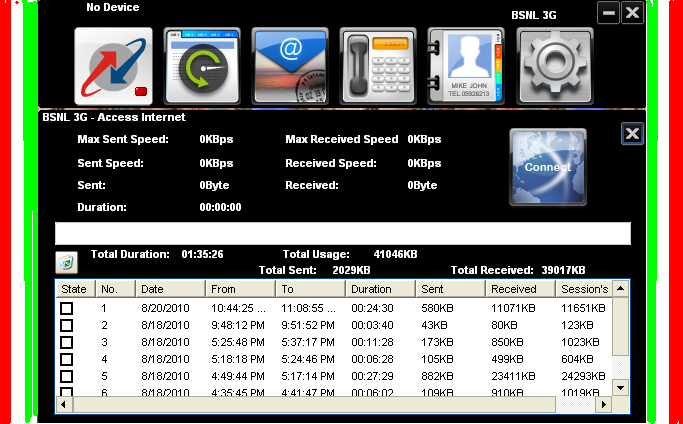Select the 23411KB received cell
The width and height of the screenshot is (683, 424).
513,376
